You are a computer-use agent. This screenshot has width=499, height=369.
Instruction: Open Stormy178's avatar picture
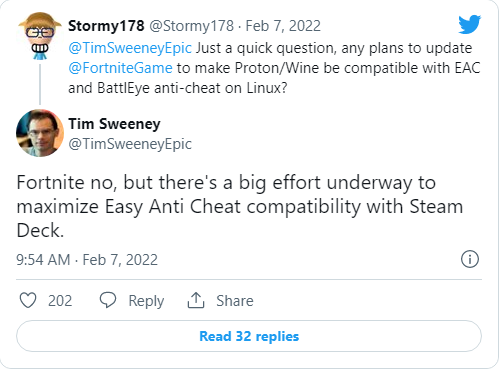[x=40, y=36]
